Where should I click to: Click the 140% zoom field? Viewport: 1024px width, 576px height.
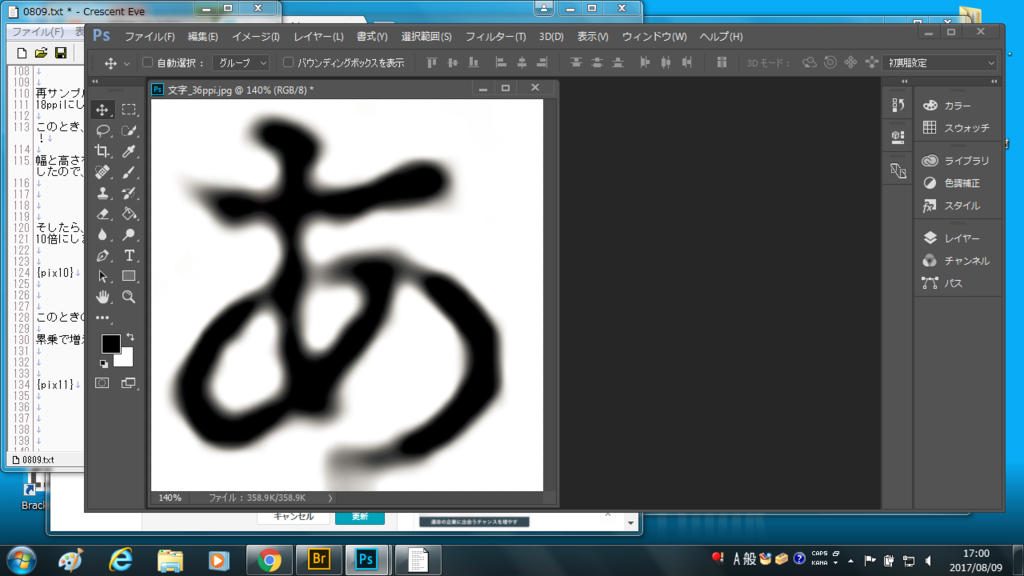tap(170, 498)
